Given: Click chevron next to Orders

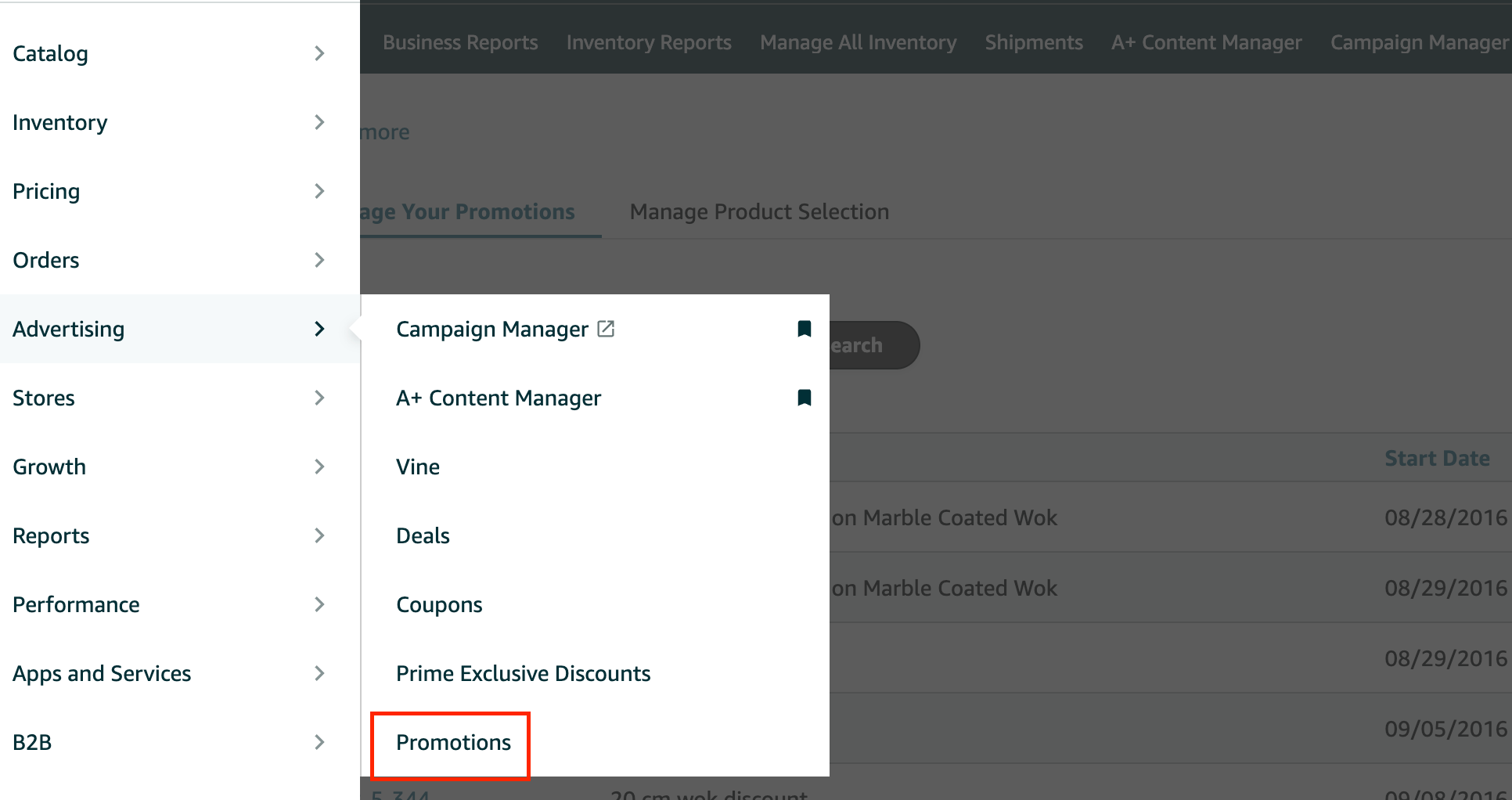Looking at the screenshot, I should 319,260.
